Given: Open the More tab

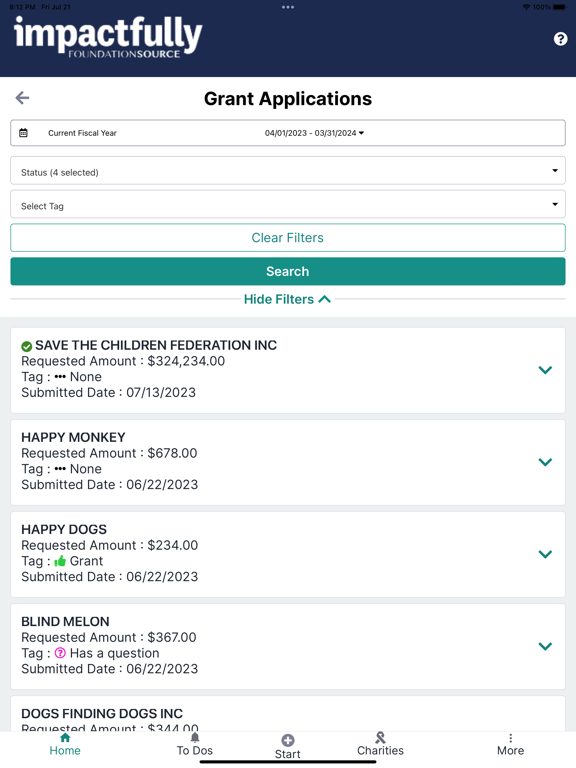Looking at the screenshot, I should tap(510, 744).
